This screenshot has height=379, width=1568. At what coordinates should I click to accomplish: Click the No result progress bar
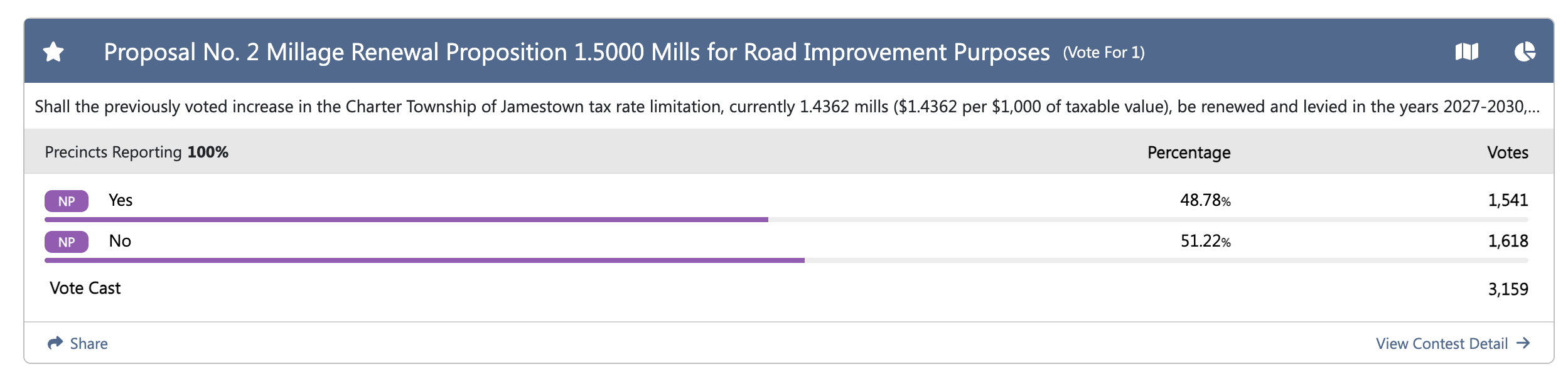[786, 260]
